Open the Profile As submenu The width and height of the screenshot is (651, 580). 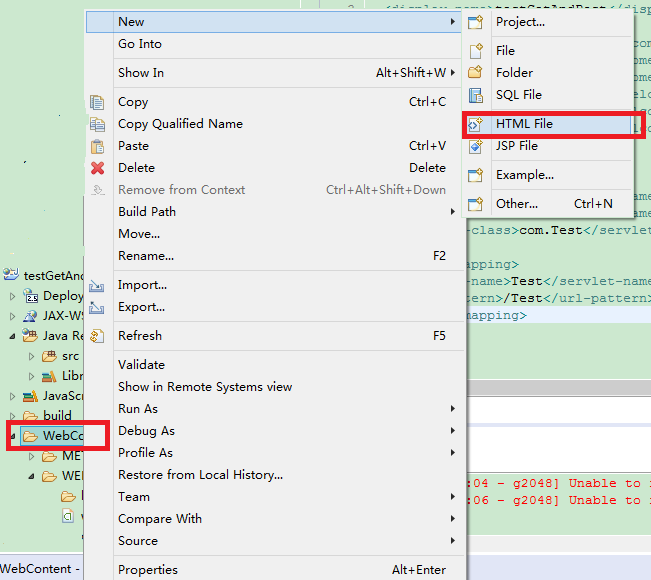click(274, 453)
